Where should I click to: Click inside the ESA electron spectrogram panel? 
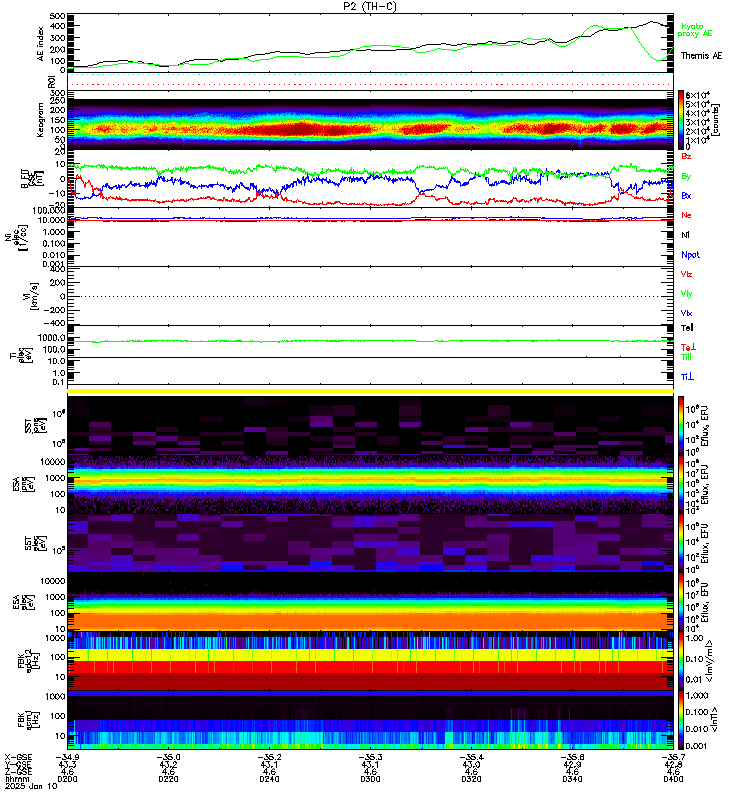pyautogui.click(x=370, y=602)
